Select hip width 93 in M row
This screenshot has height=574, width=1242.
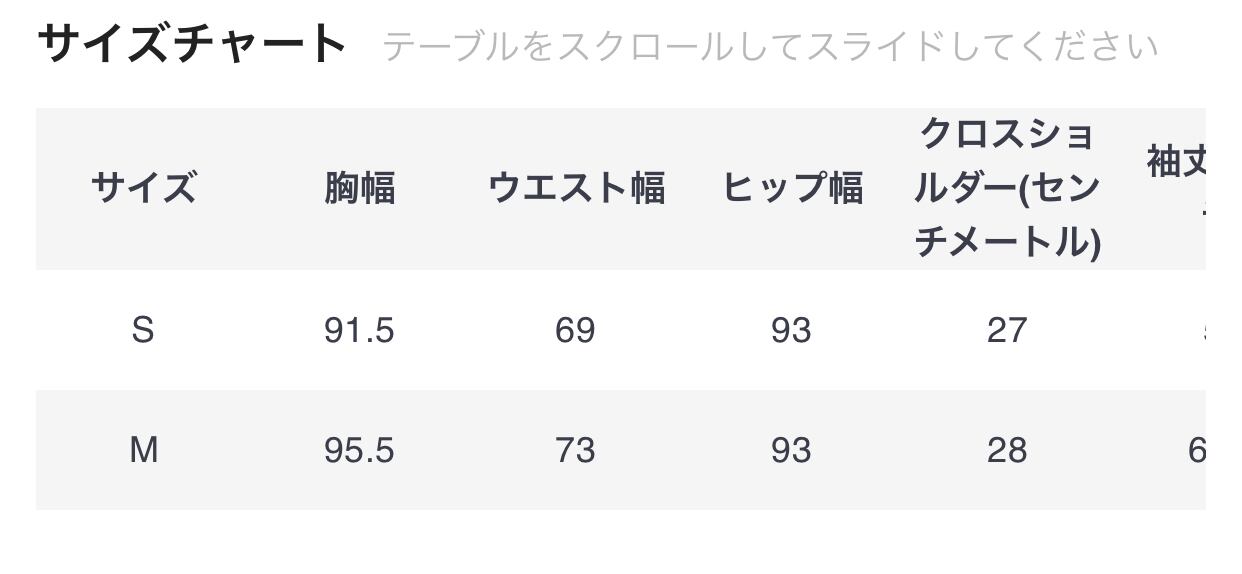[791, 451]
